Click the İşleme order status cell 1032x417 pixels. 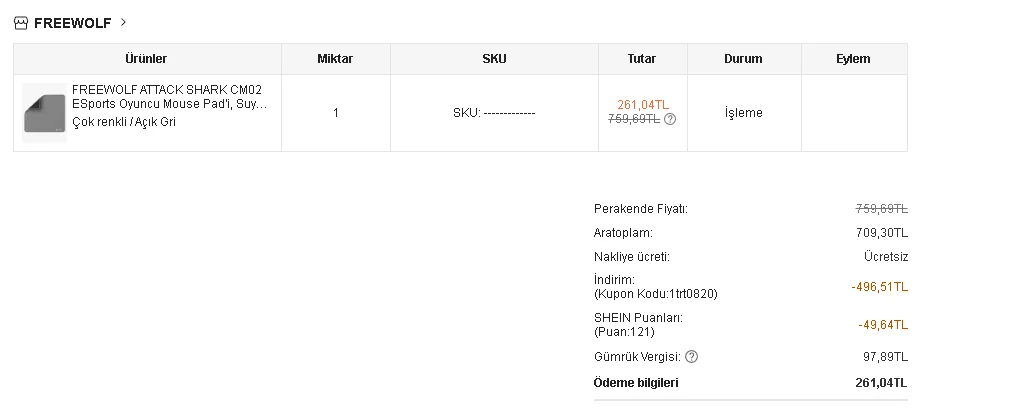click(x=743, y=113)
